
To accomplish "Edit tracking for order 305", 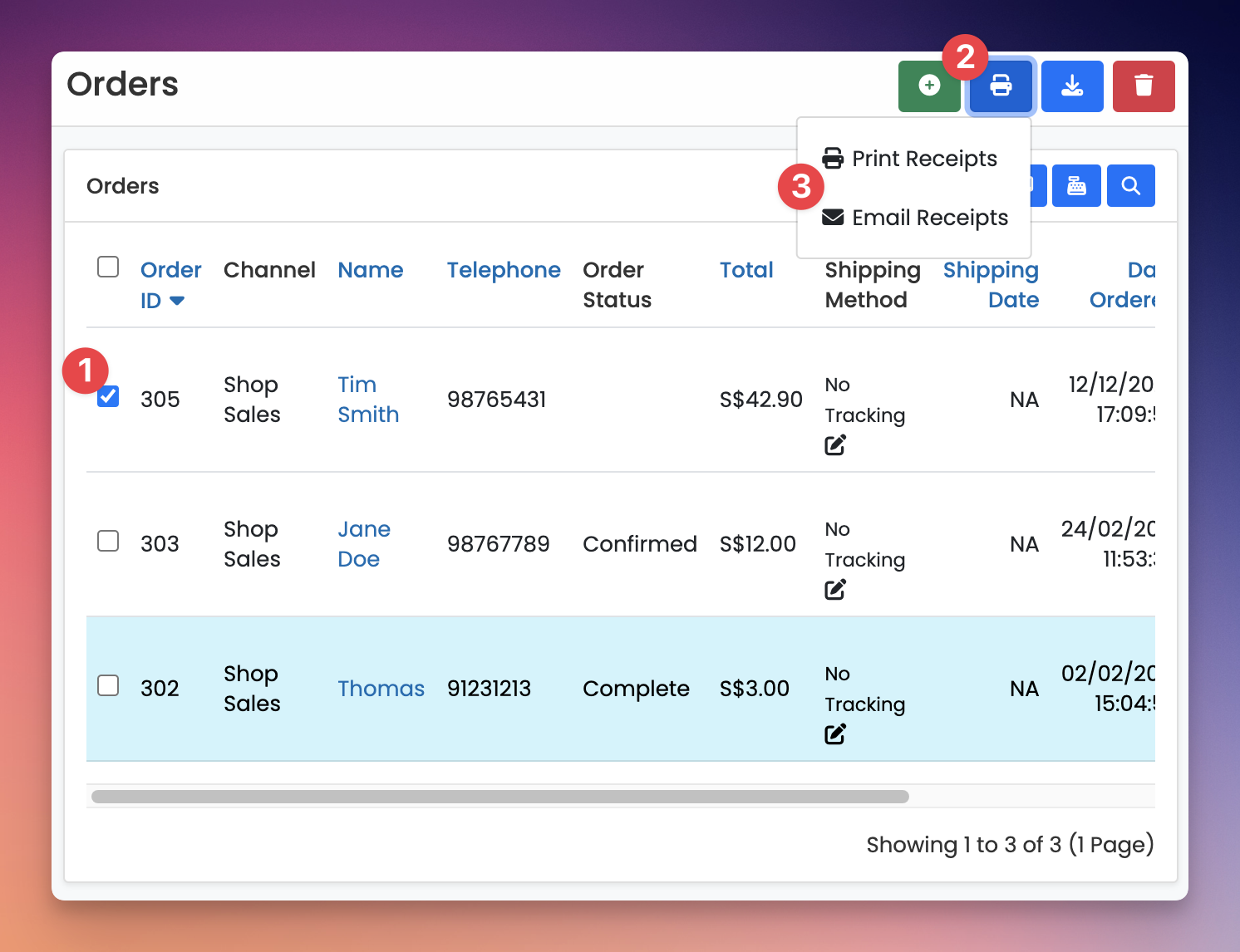I will tap(835, 445).
